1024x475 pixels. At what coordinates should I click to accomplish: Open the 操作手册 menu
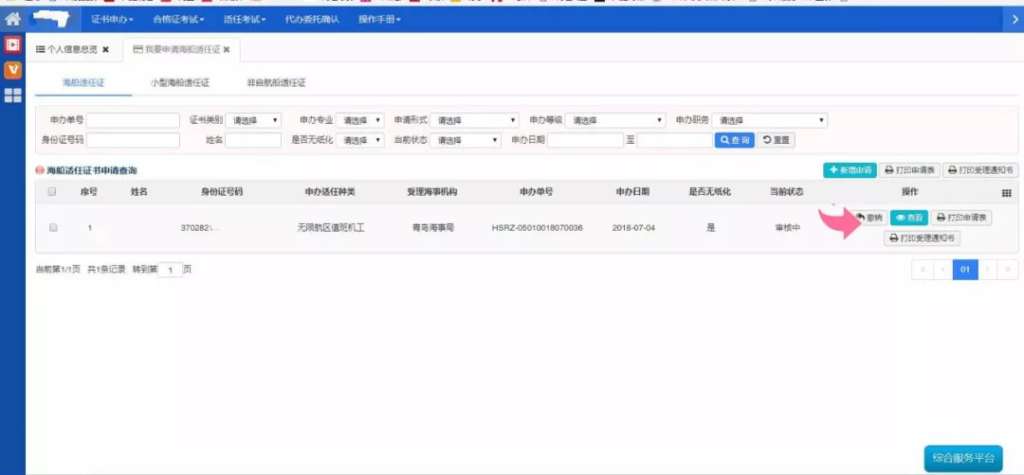click(379, 20)
